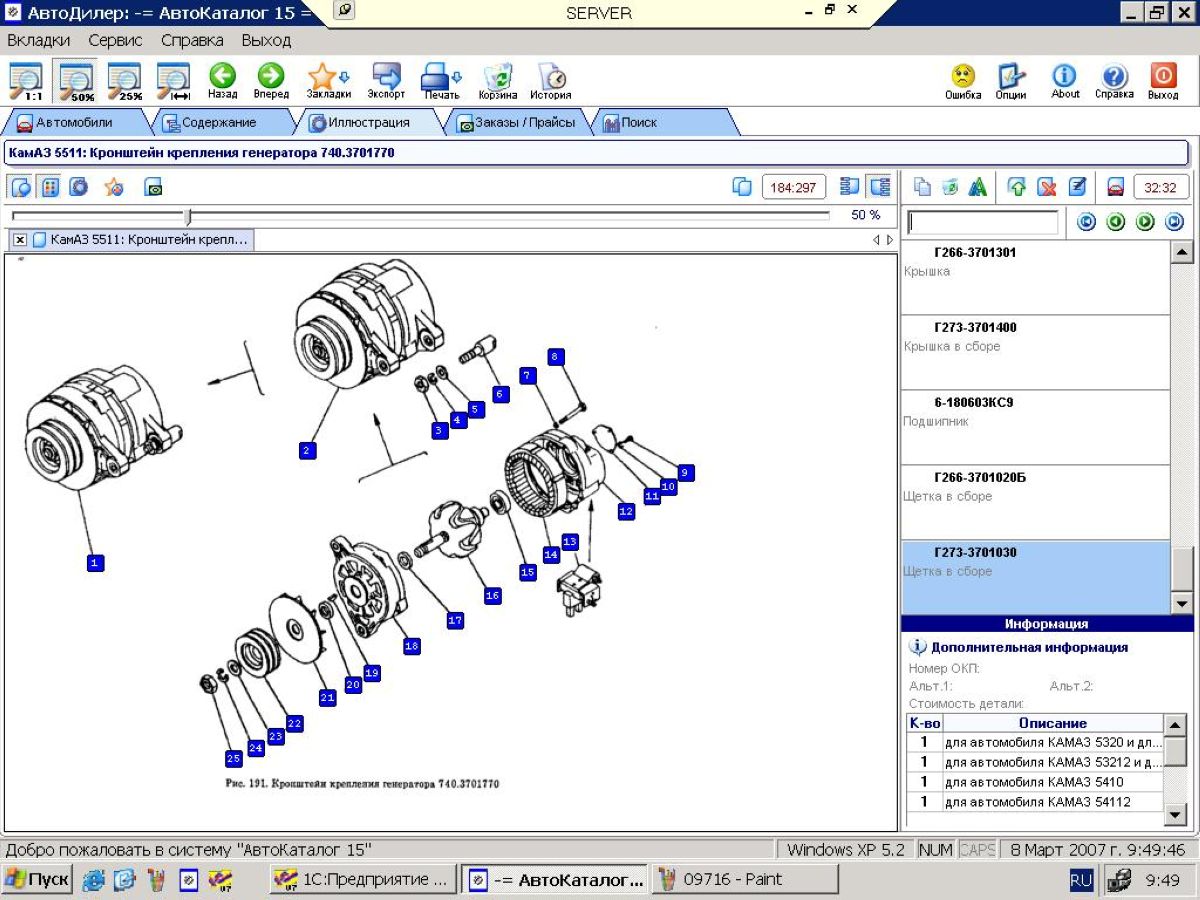Click the green refresh page icon in parts panel
This screenshot has width=1200, height=900.
coord(950,187)
